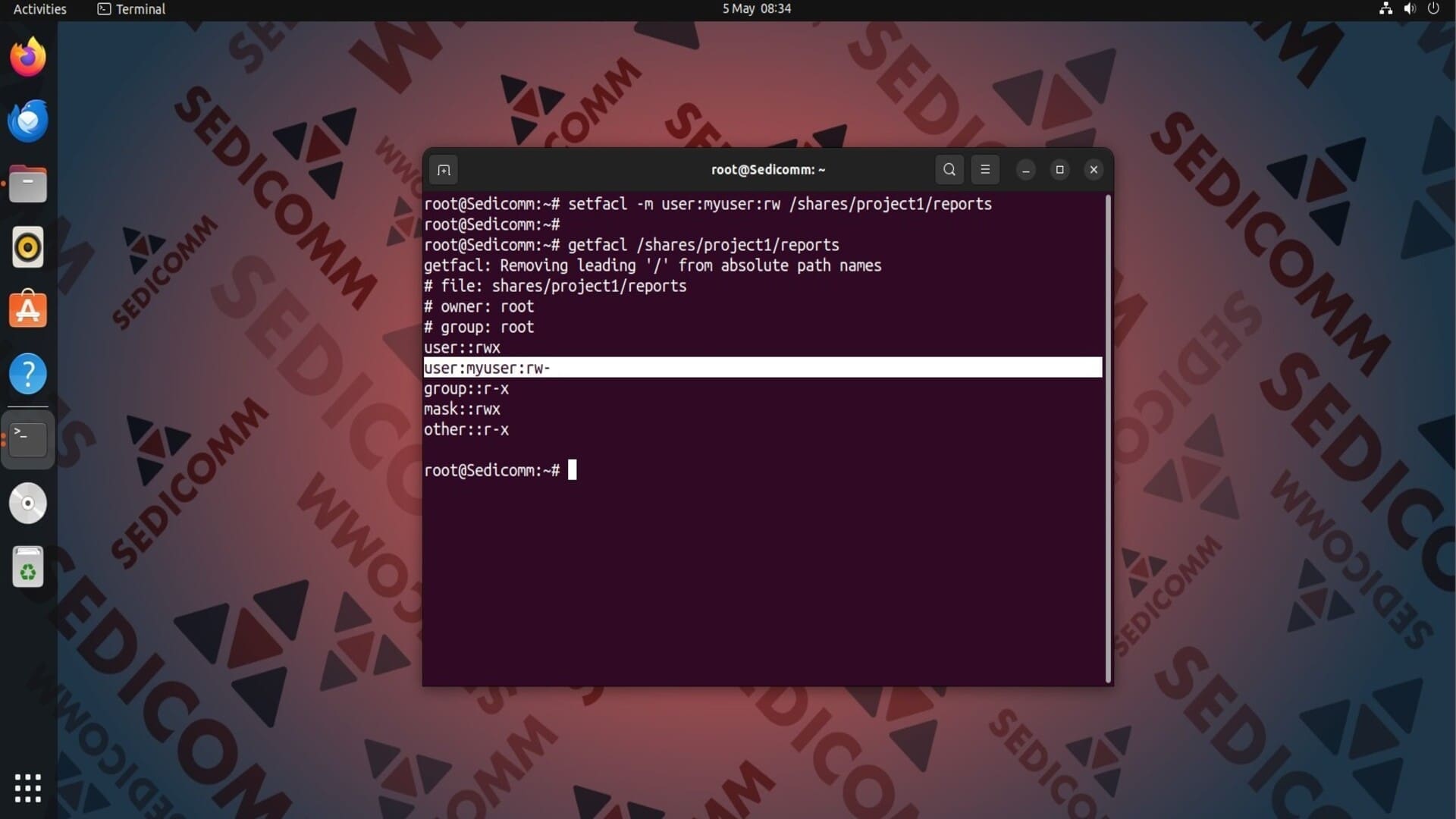The width and height of the screenshot is (1456, 819).
Task: Click the network icon in top bar
Action: click(1385, 9)
